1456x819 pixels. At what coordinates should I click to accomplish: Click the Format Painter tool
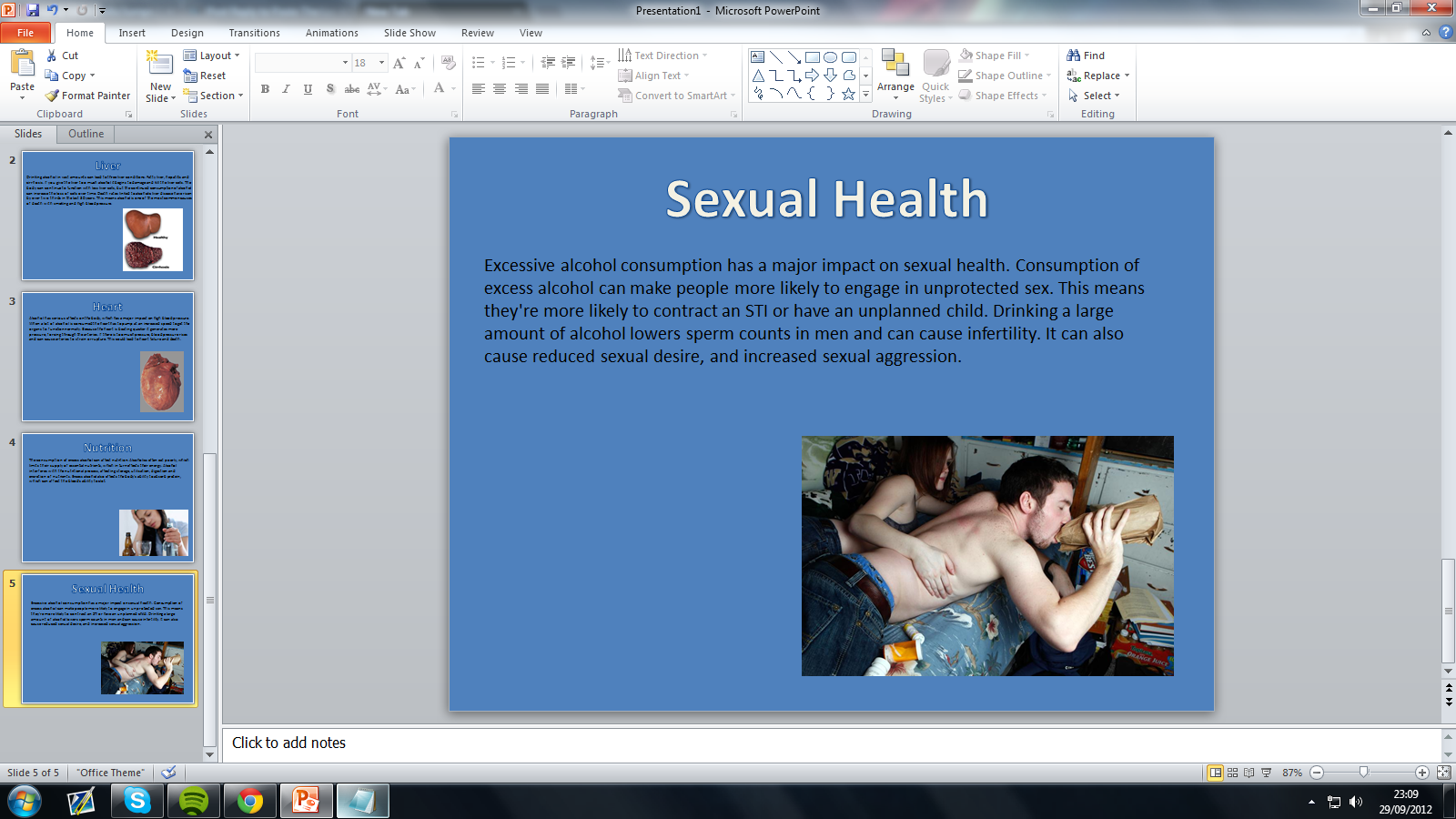(x=88, y=96)
